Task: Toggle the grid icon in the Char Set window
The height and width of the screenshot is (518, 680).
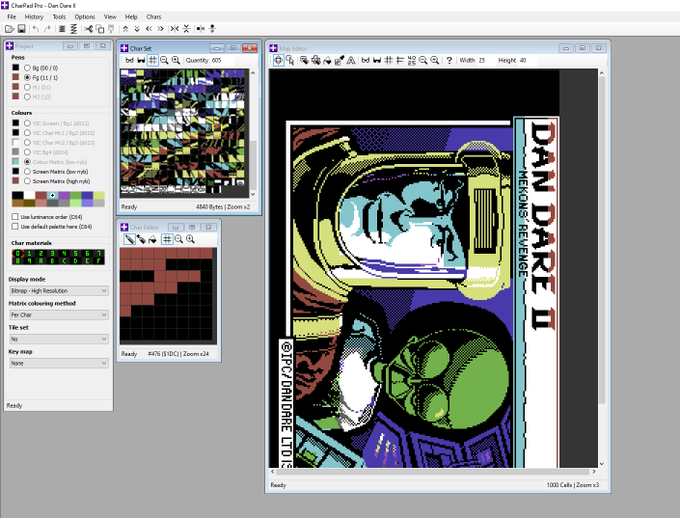Action: click(153, 60)
